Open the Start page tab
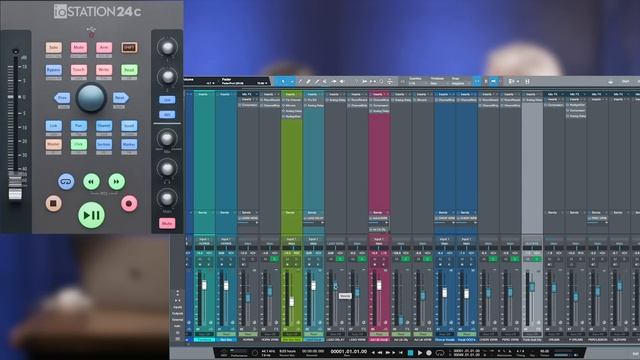 (x=625, y=82)
